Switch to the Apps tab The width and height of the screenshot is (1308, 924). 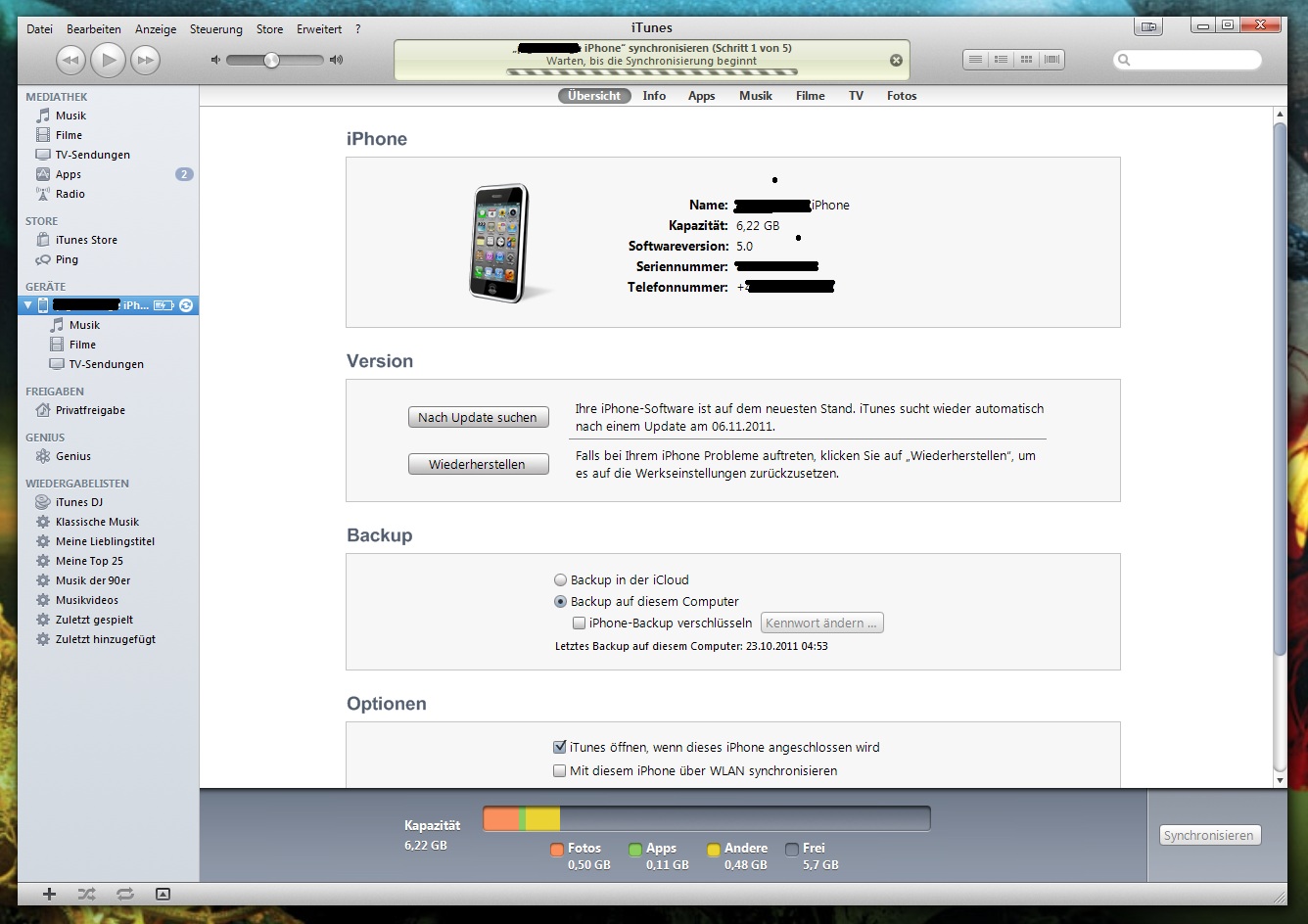point(701,96)
